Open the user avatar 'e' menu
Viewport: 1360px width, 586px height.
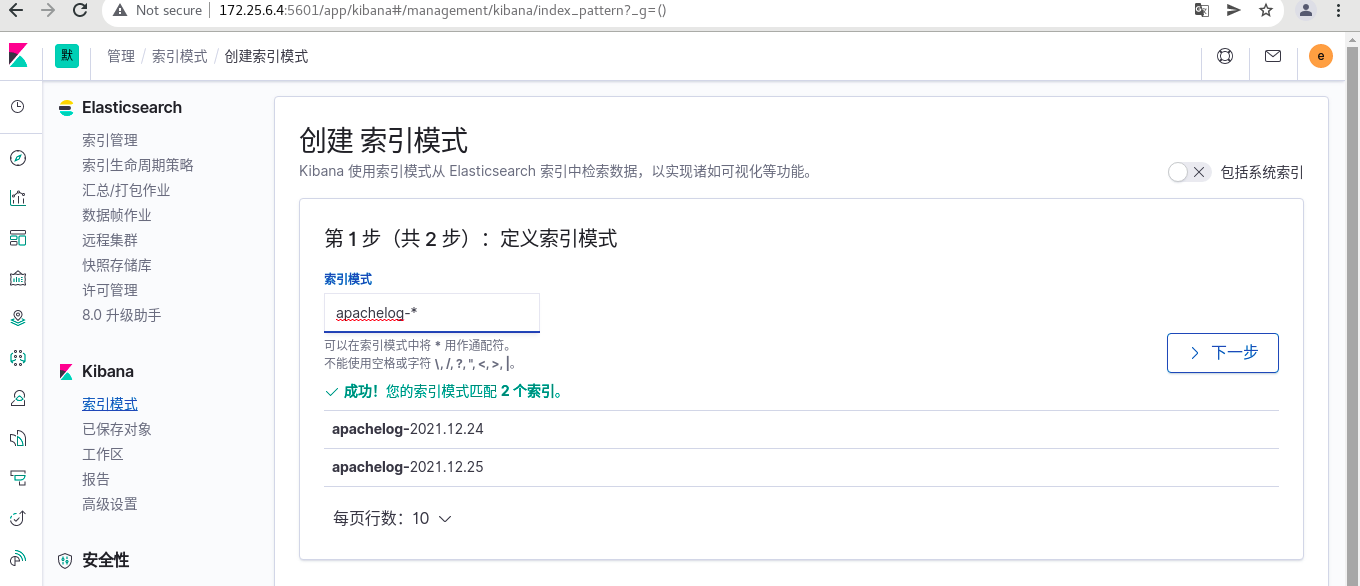point(1321,56)
